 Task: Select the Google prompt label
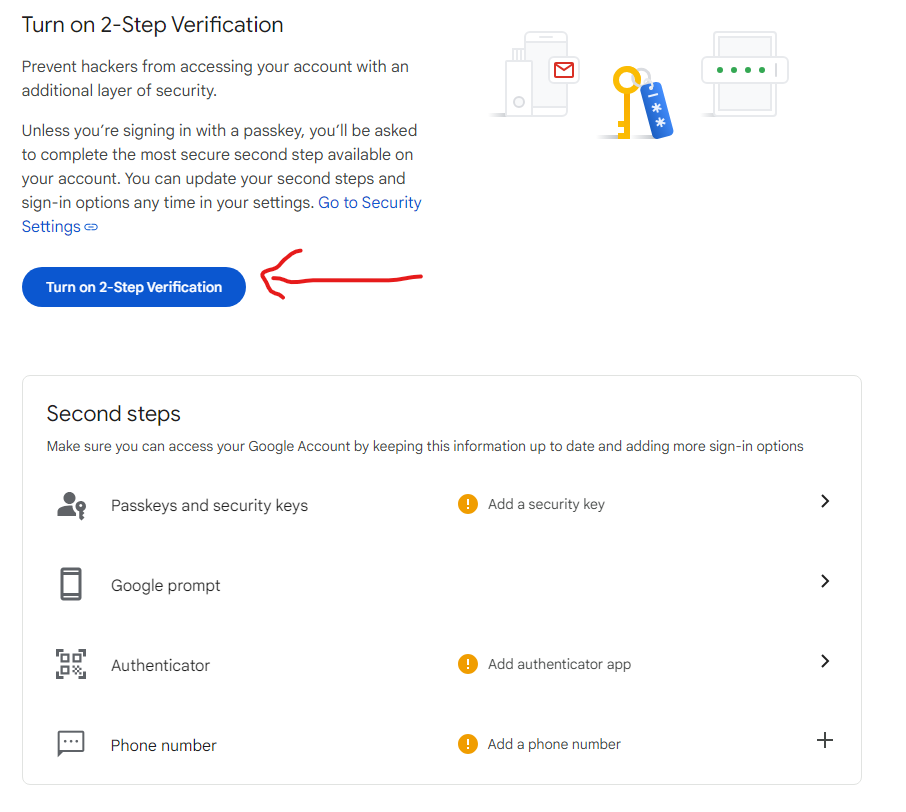[165, 585]
